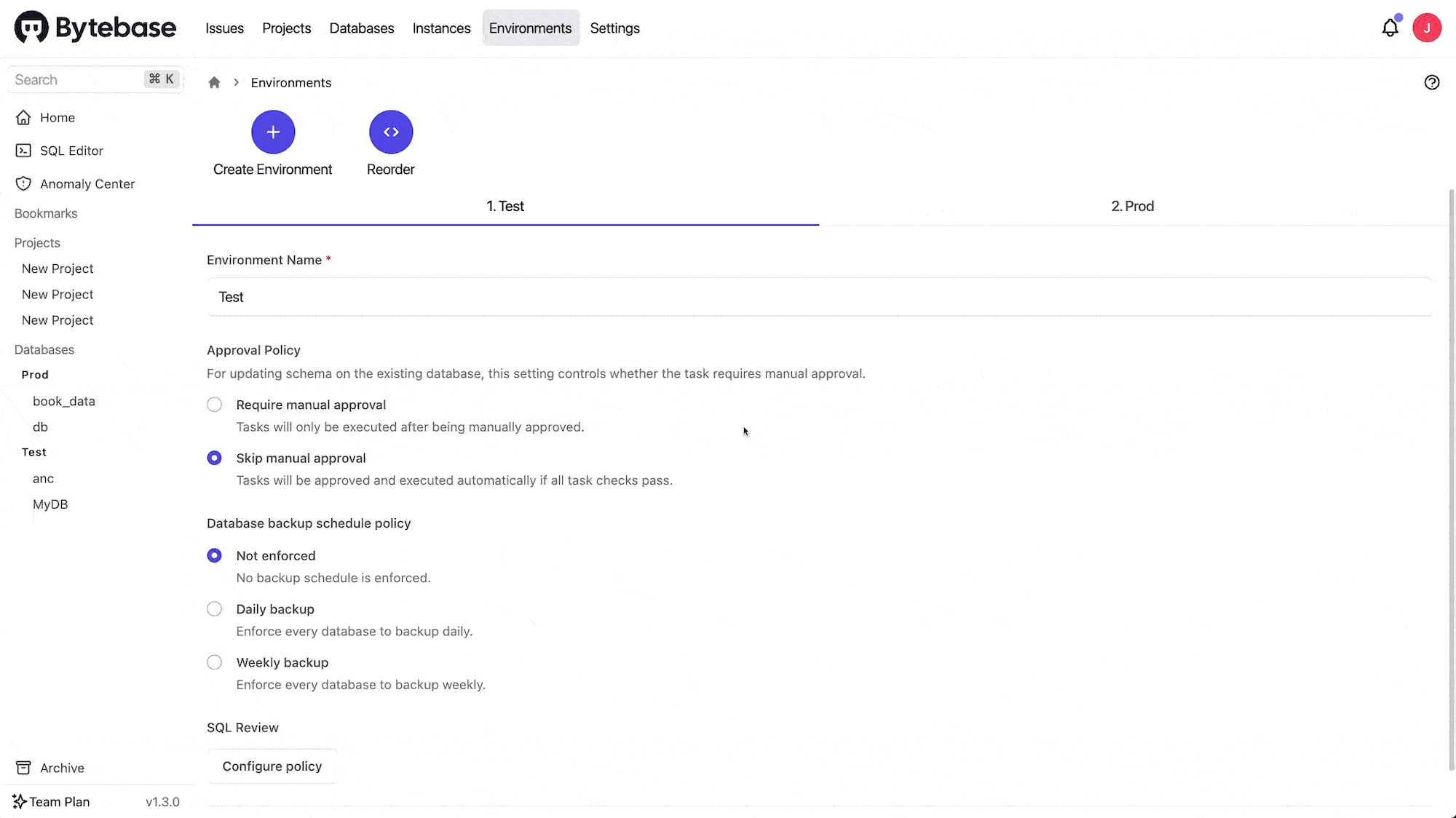Click the Reorder arrows icon
The width and height of the screenshot is (1456, 818).
pyautogui.click(x=391, y=132)
